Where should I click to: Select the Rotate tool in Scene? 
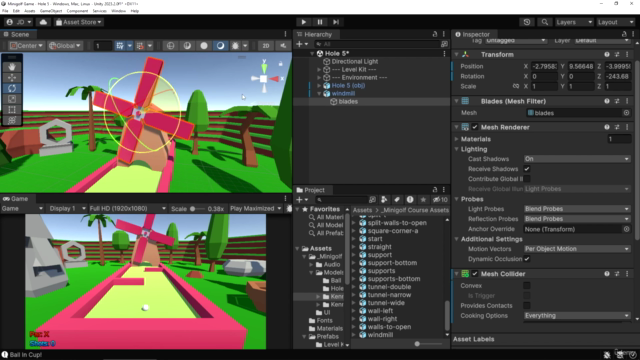12,88
